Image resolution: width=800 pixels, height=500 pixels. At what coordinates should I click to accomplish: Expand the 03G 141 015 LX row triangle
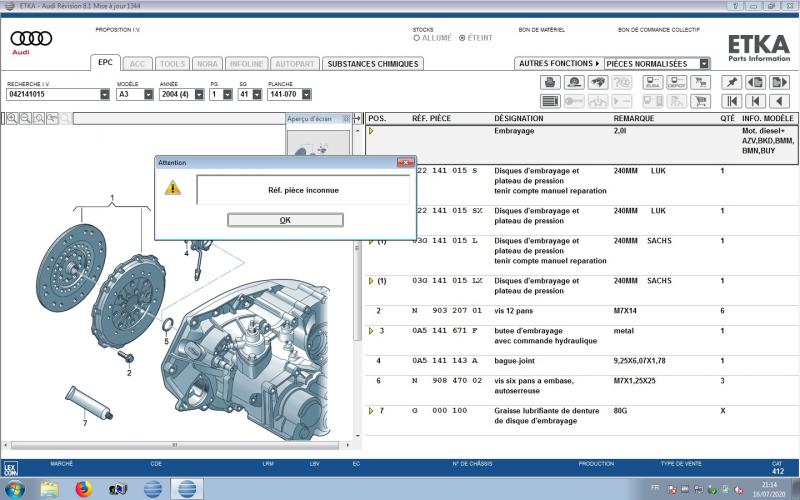[x=371, y=281]
